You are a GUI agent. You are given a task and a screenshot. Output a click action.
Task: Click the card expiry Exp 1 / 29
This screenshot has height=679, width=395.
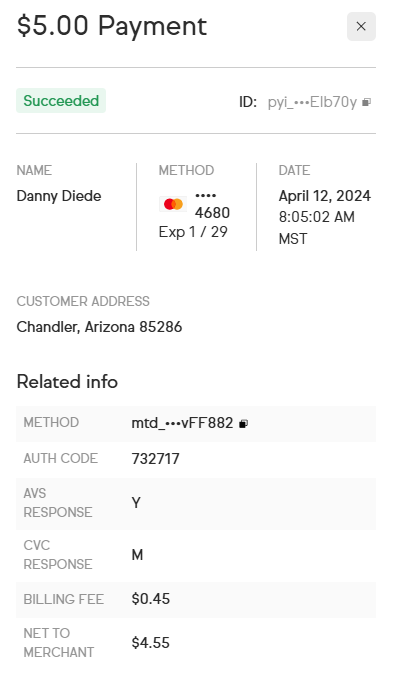click(x=193, y=232)
